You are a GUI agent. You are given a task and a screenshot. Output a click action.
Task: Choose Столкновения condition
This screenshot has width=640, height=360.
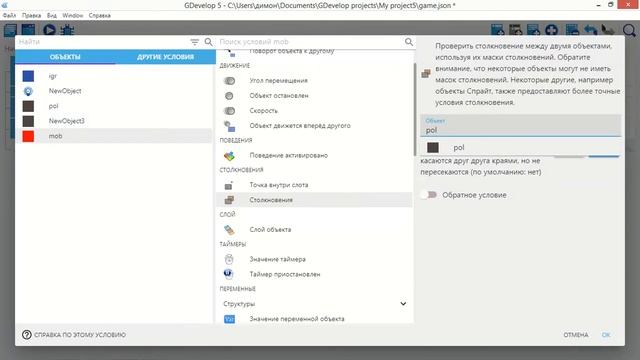[x=314, y=200]
